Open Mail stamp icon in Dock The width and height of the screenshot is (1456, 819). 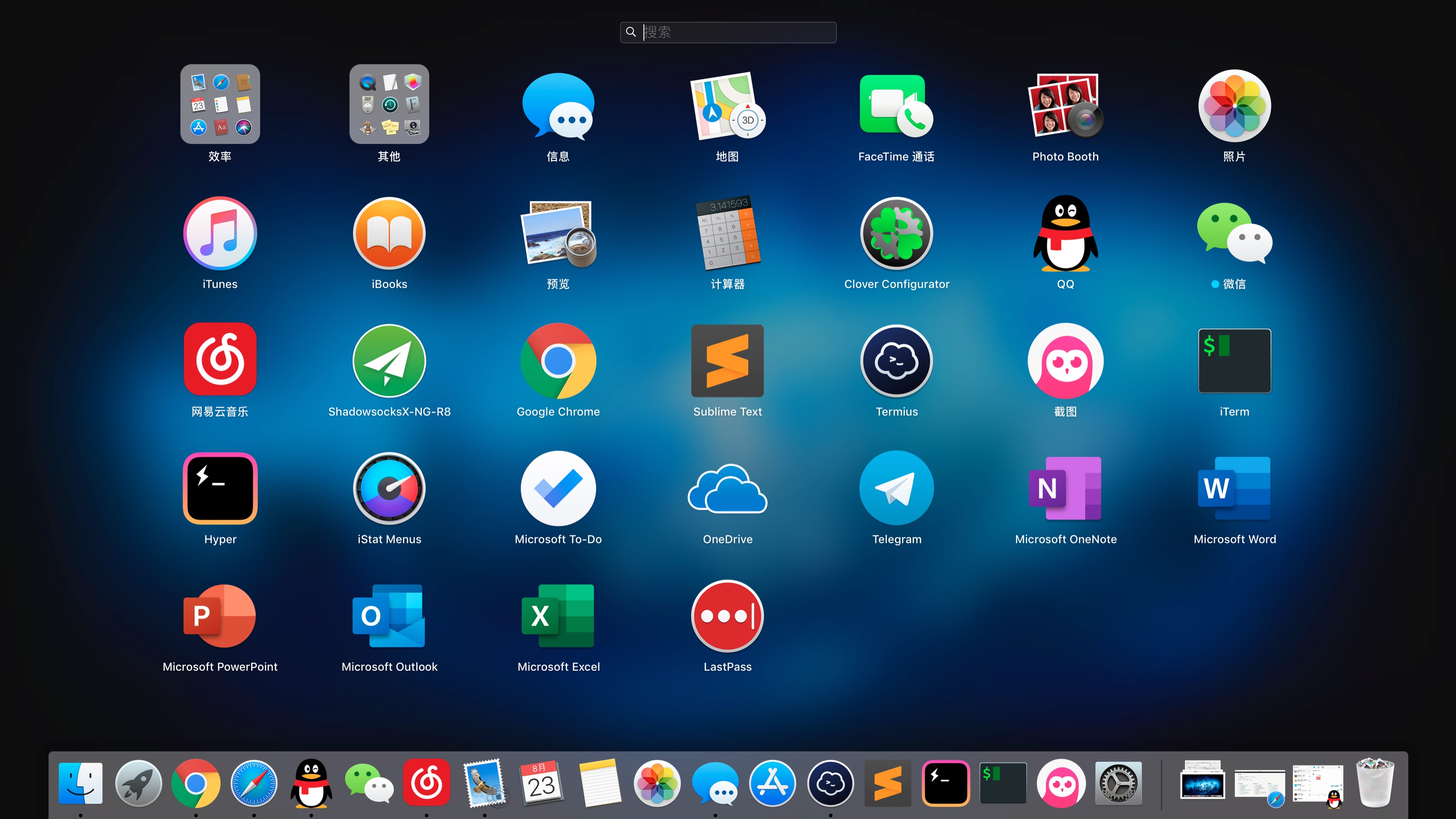click(484, 783)
